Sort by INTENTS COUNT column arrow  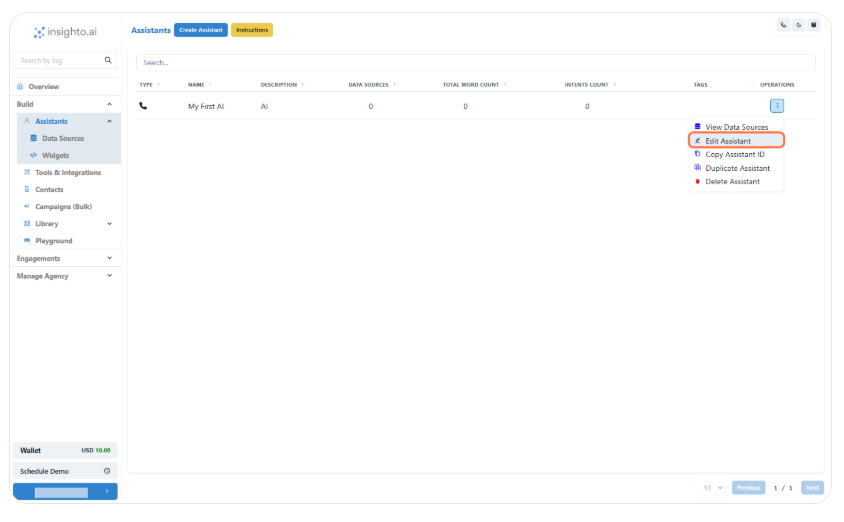(x=614, y=84)
